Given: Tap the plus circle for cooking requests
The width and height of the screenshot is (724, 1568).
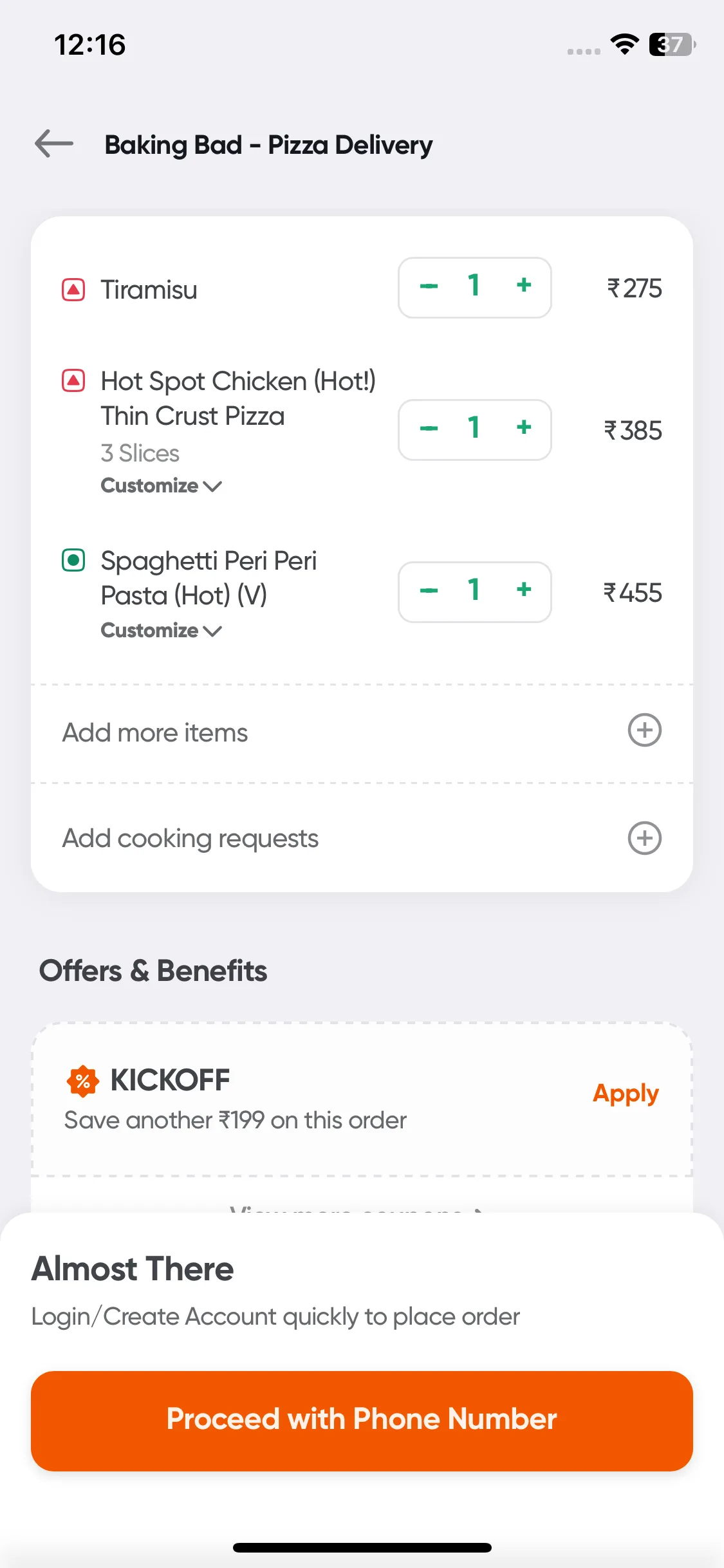Looking at the screenshot, I should [644, 838].
